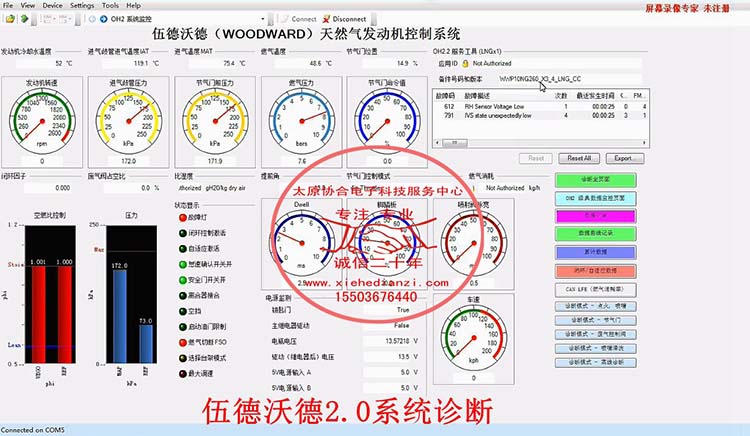Click the padlock icon beside Not Authorized
Image resolution: width=750 pixels, height=436 pixels.
[x=465, y=63]
